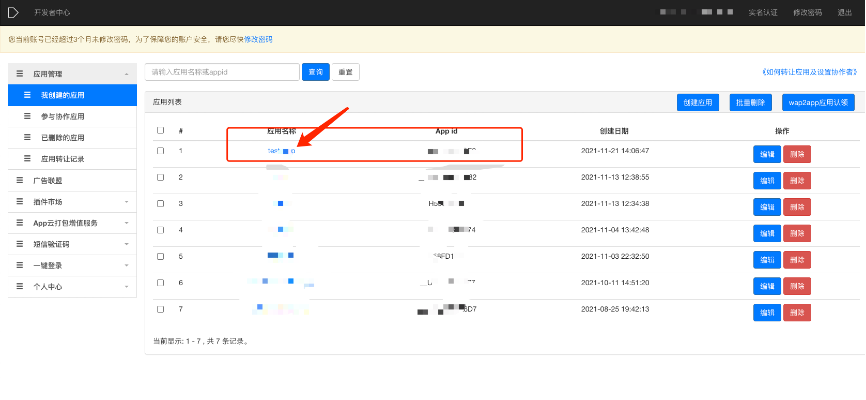The image size is (866, 400).
Task: Click 开发者中心 in top bar
Action: (52, 12)
